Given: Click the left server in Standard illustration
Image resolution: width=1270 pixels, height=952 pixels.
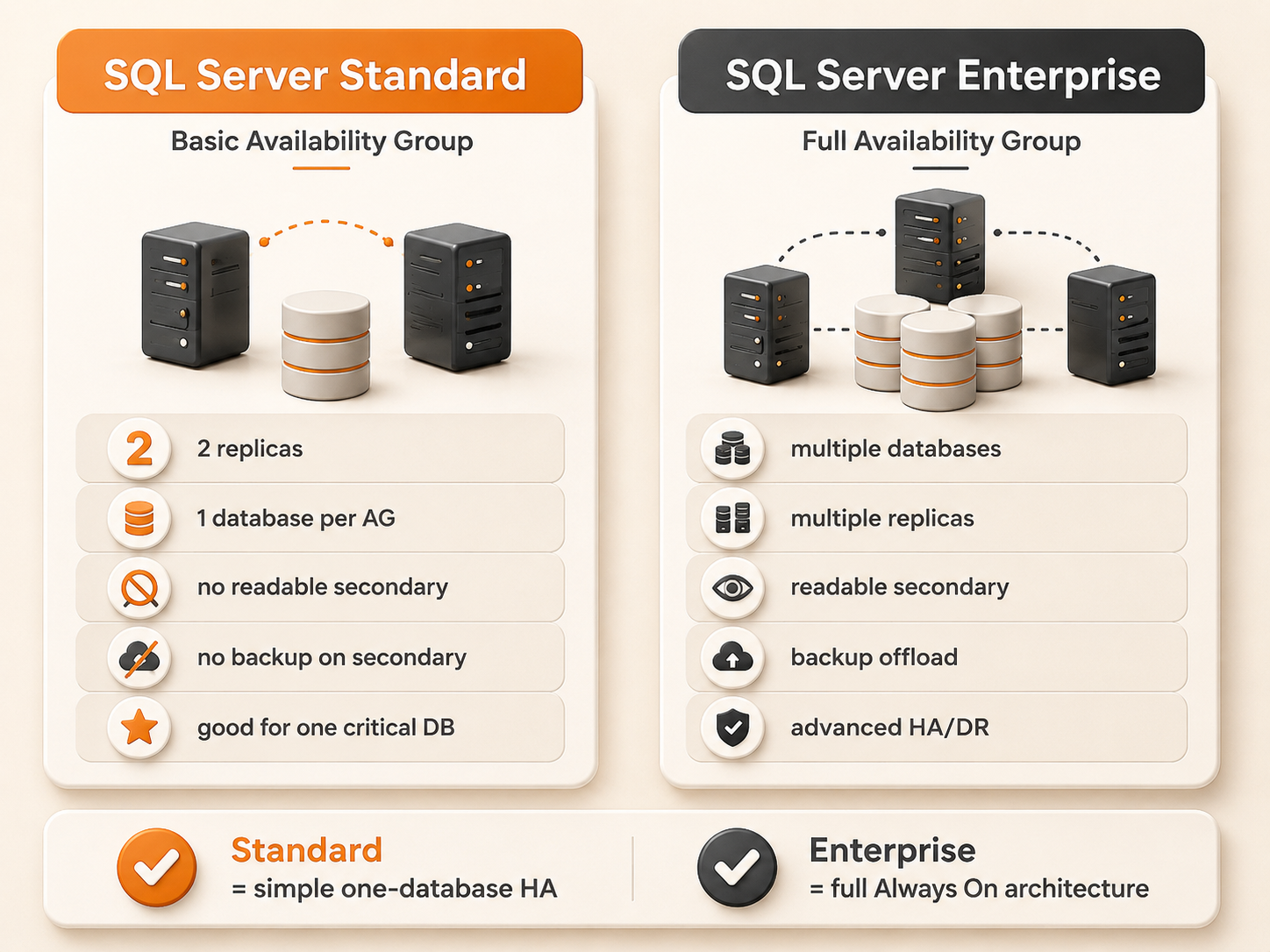Looking at the screenshot, I should tap(196, 295).
